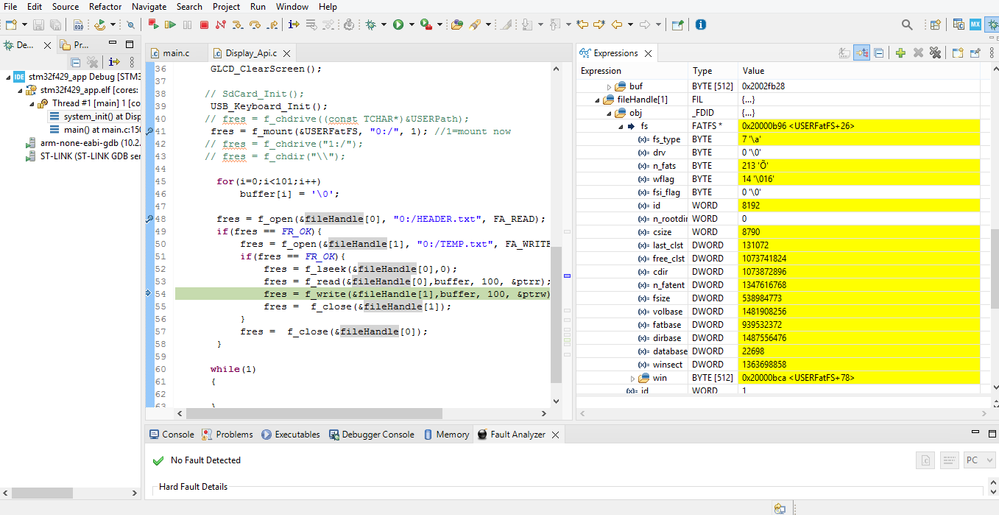Switch to the MX device configuration perspective
999x515 pixels.
(974, 25)
